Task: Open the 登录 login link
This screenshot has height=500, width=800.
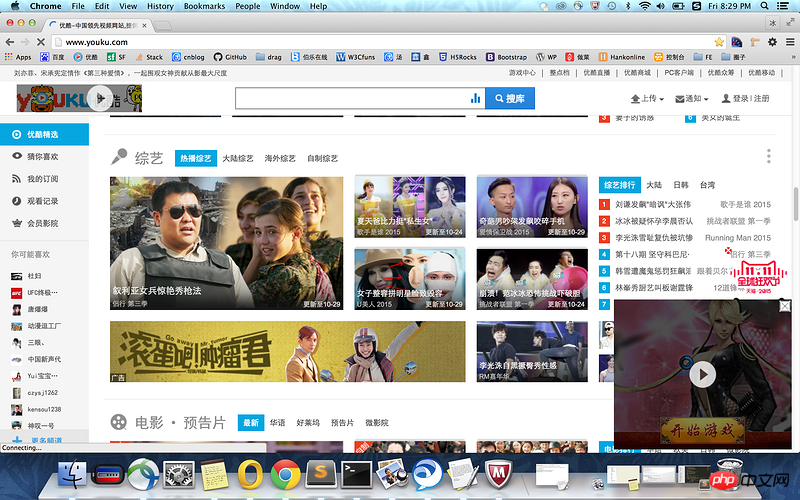Action: pos(740,99)
